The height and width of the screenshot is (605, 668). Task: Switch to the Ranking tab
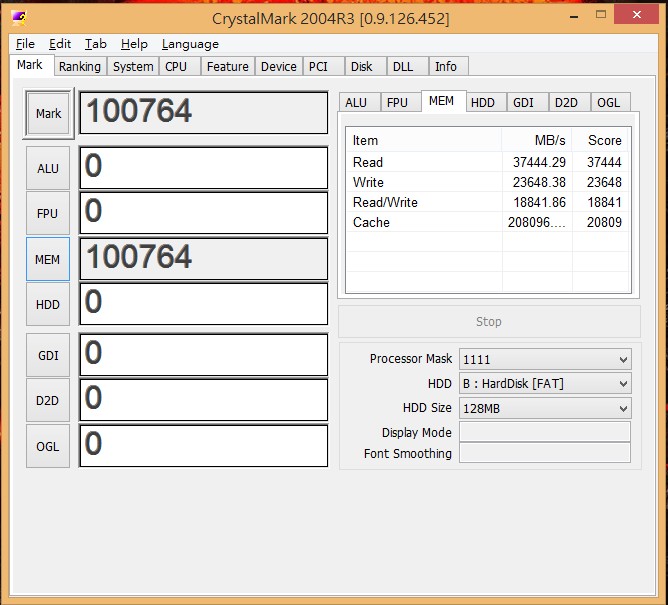click(80, 66)
